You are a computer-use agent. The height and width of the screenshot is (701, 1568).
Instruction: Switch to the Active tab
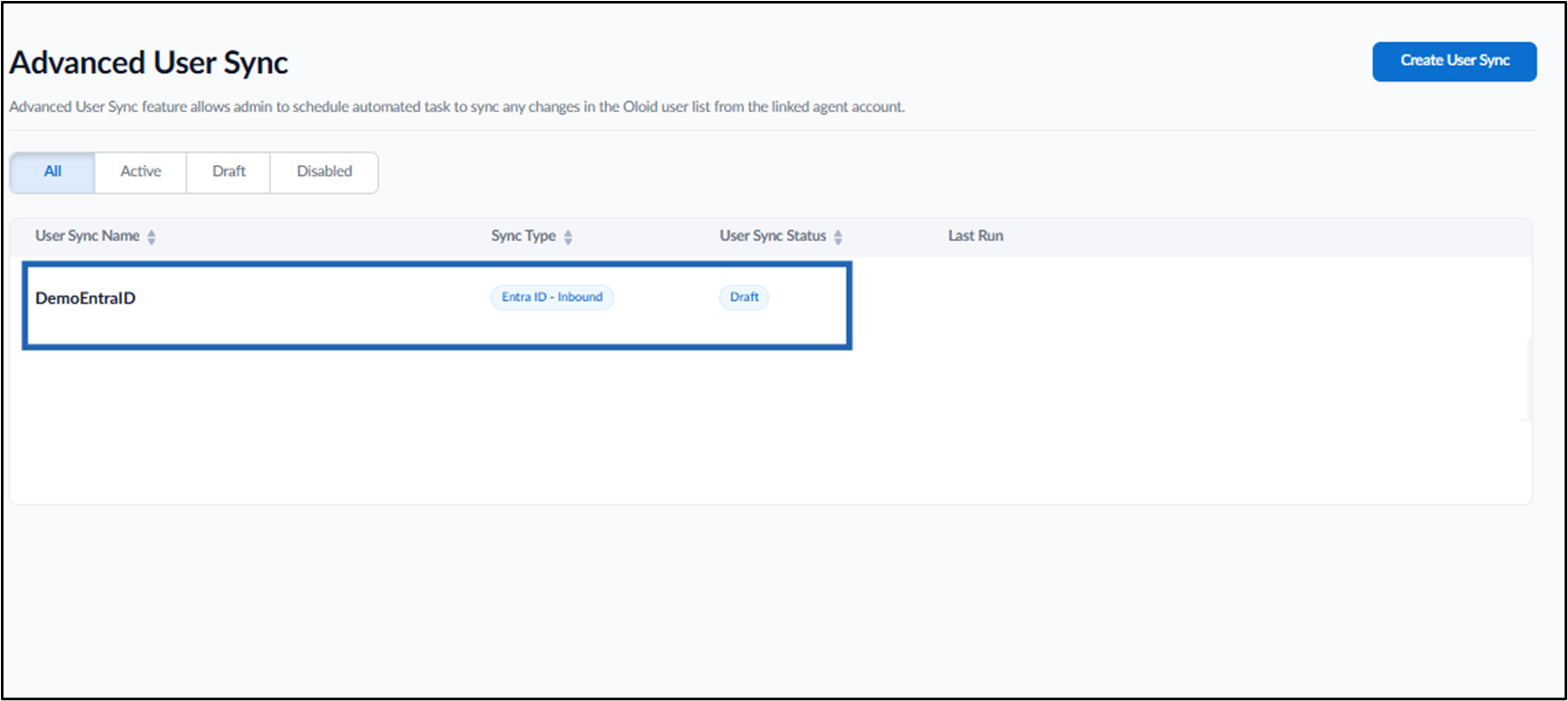140,172
